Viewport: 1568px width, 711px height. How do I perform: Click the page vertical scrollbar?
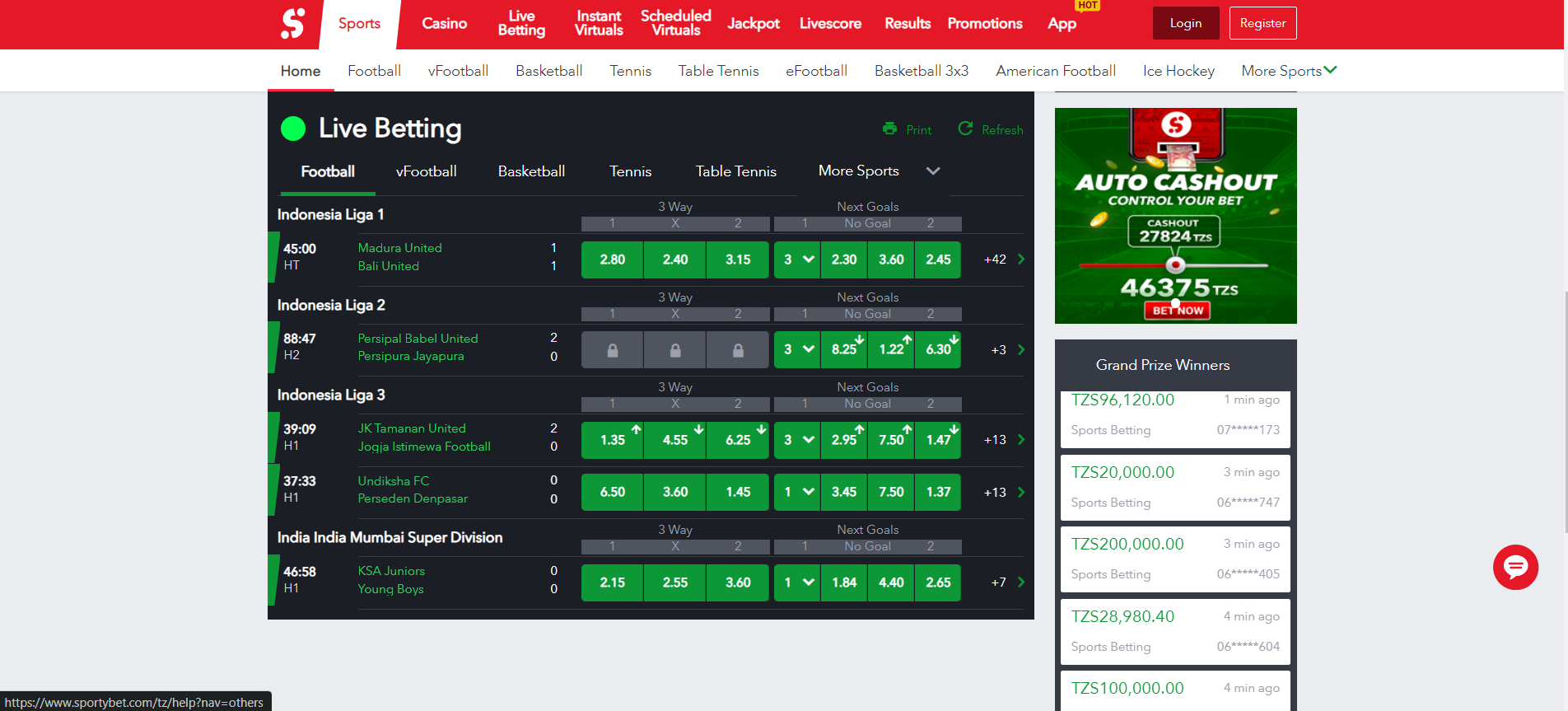1565,412
